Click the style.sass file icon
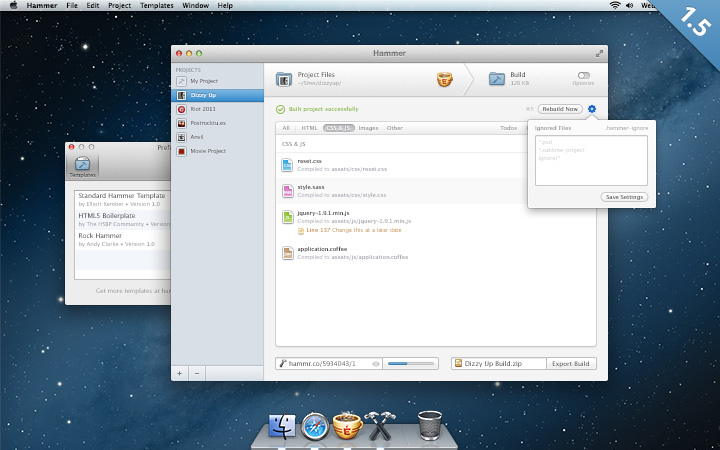720x450 pixels. pyautogui.click(x=287, y=191)
